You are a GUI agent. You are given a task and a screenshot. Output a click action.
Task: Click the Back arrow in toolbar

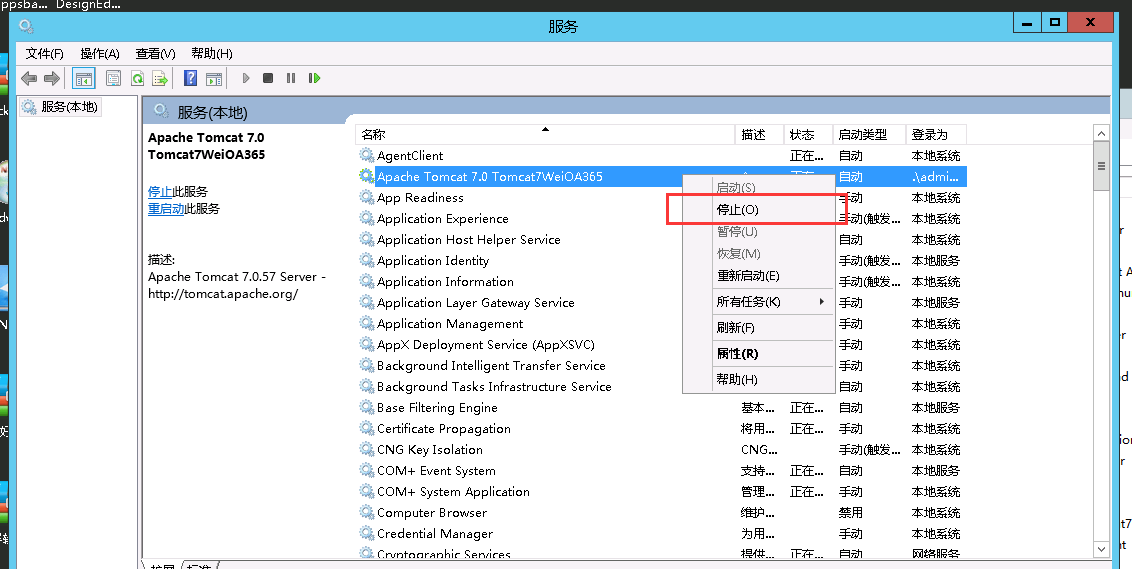(29, 78)
